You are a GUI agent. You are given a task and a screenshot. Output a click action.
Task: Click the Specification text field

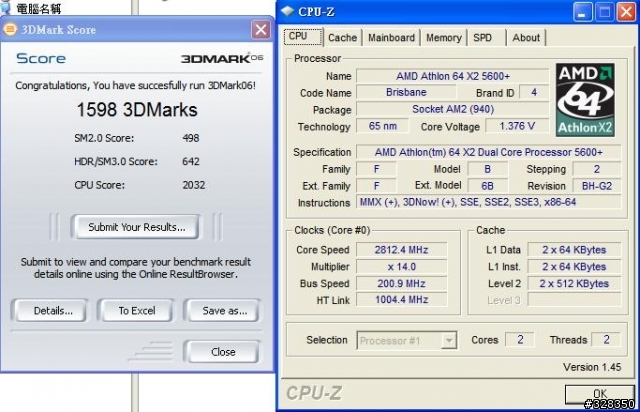click(489, 152)
